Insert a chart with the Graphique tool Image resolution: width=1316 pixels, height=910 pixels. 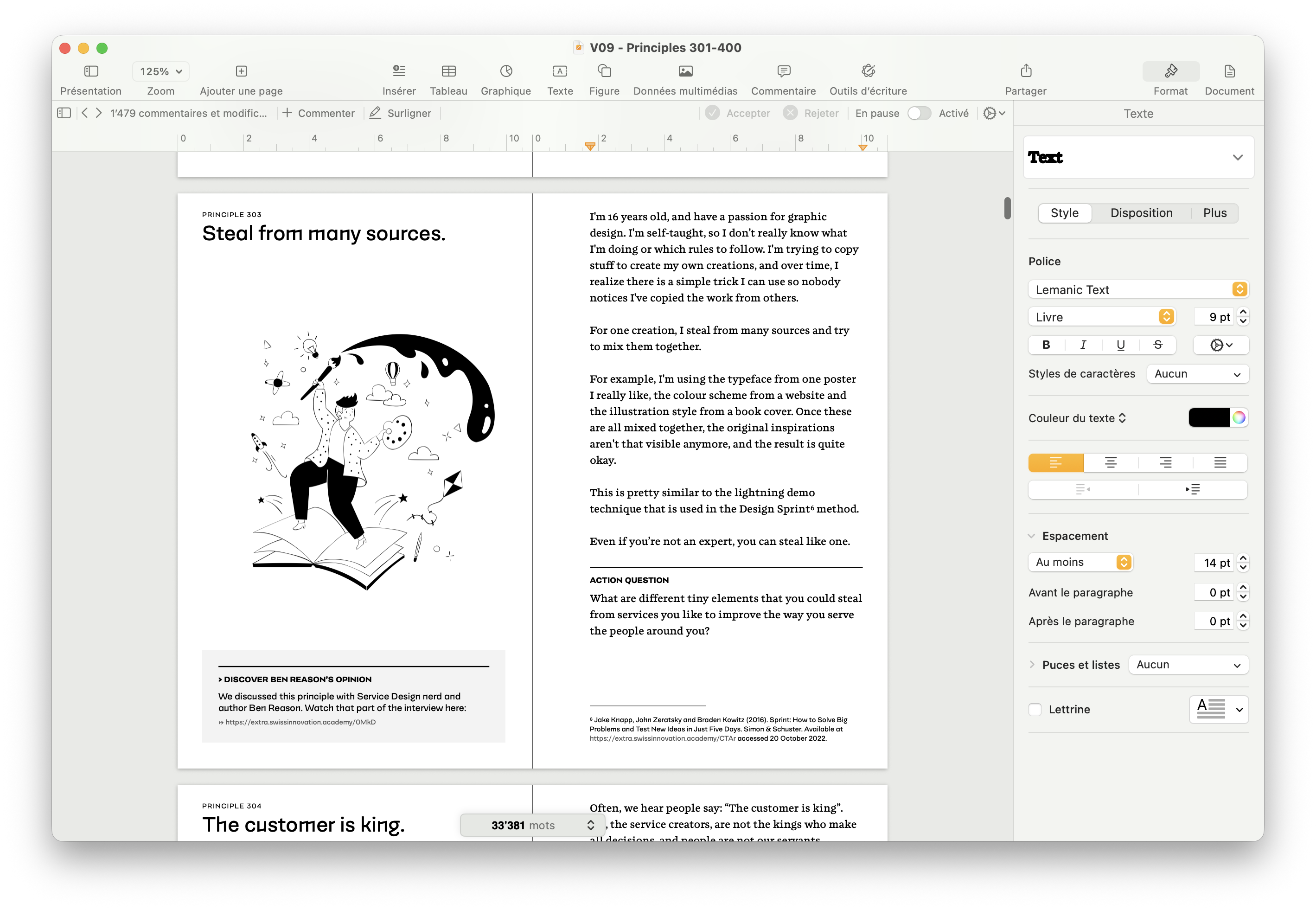[x=505, y=78]
